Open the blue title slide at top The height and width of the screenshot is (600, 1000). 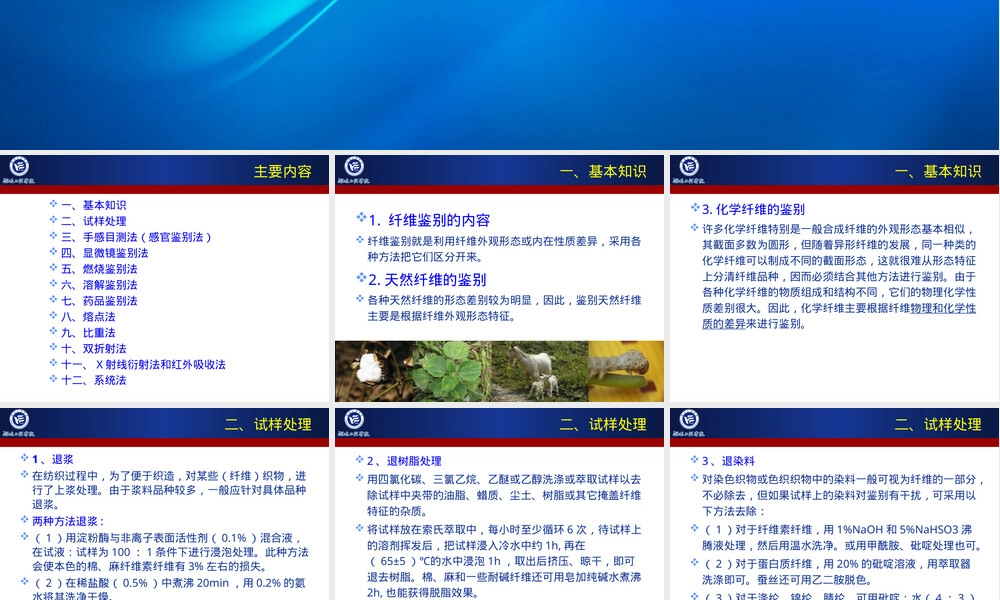(499, 75)
